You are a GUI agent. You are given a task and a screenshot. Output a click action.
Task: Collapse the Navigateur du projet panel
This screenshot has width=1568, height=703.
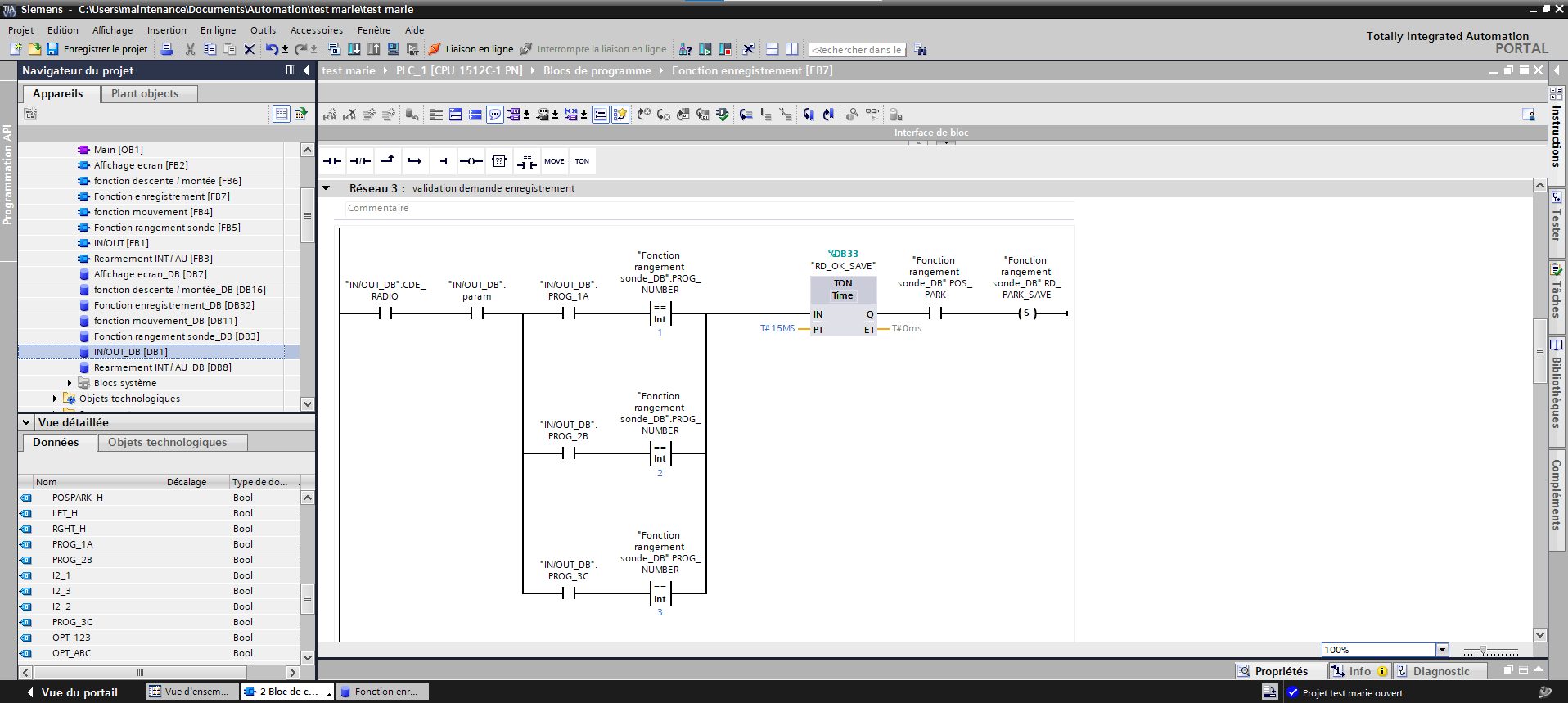tap(306, 70)
